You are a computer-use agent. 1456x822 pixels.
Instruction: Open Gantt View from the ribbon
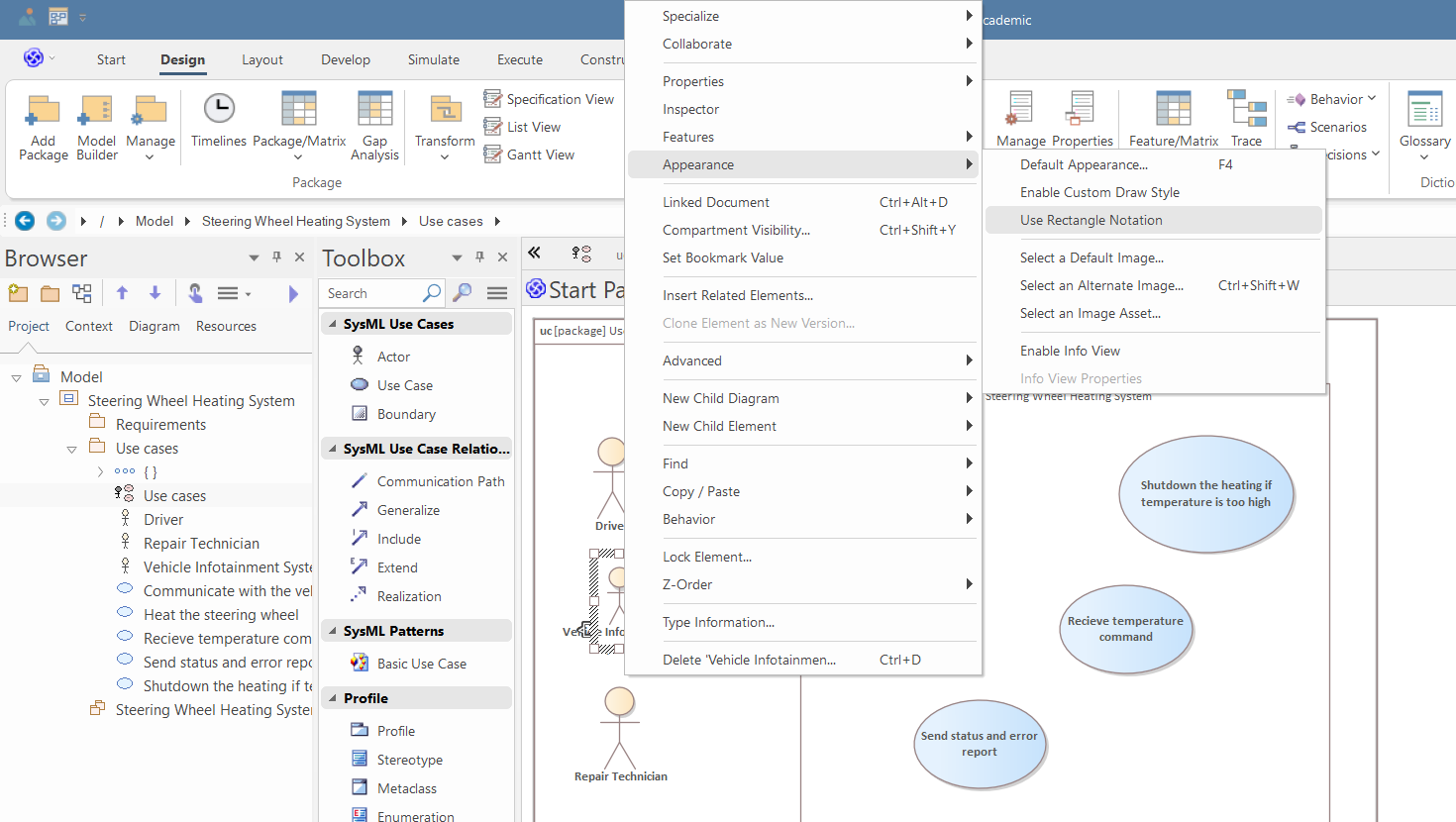pyautogui.click(x=529, y=154)
